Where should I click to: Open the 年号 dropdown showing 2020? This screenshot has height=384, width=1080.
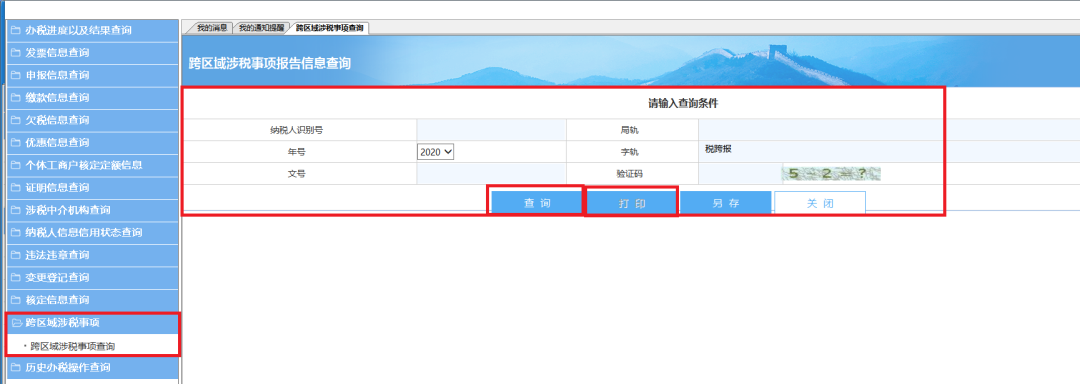point(435,152)
